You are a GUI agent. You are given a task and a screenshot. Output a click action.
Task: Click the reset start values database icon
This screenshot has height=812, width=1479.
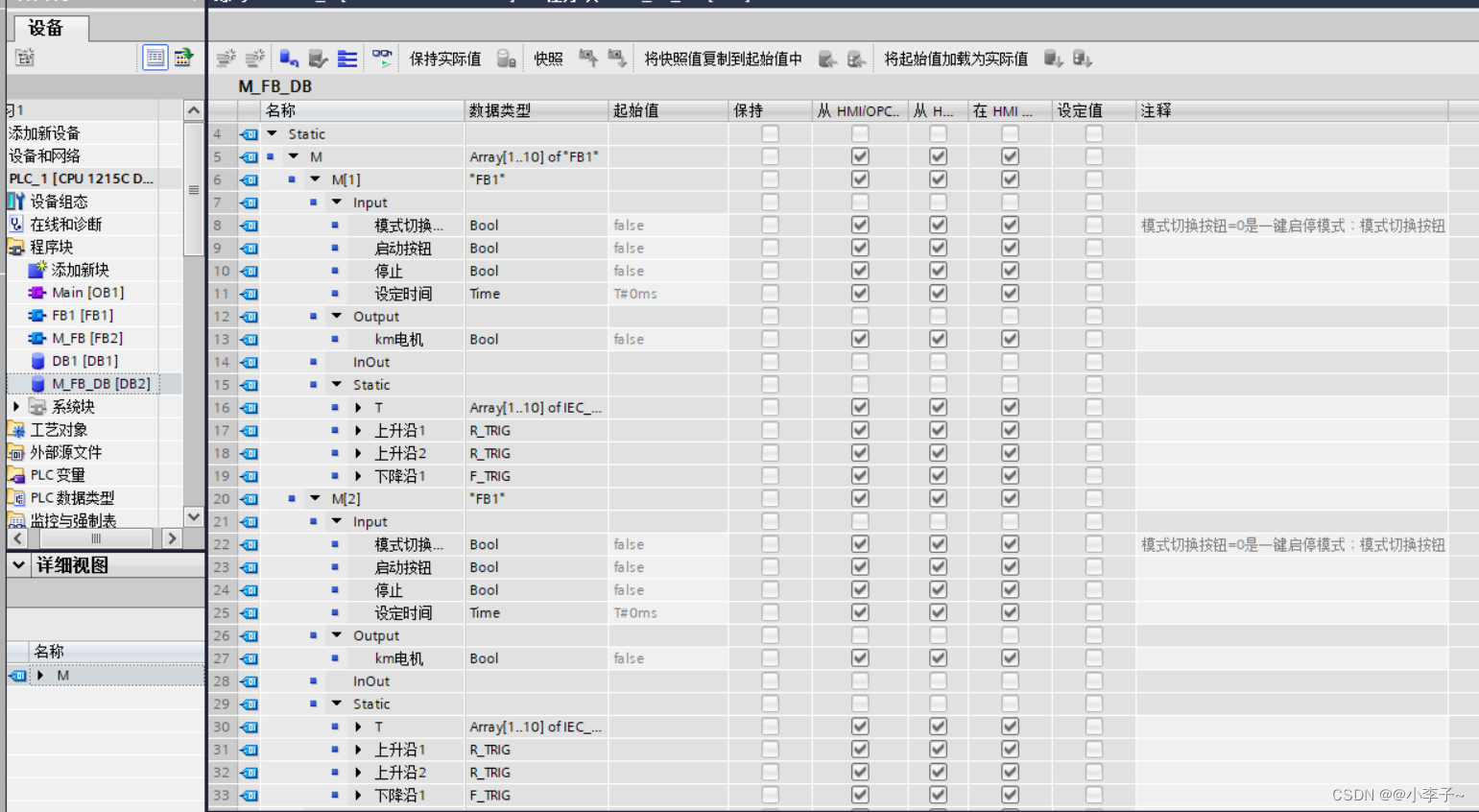click(289, 59)
